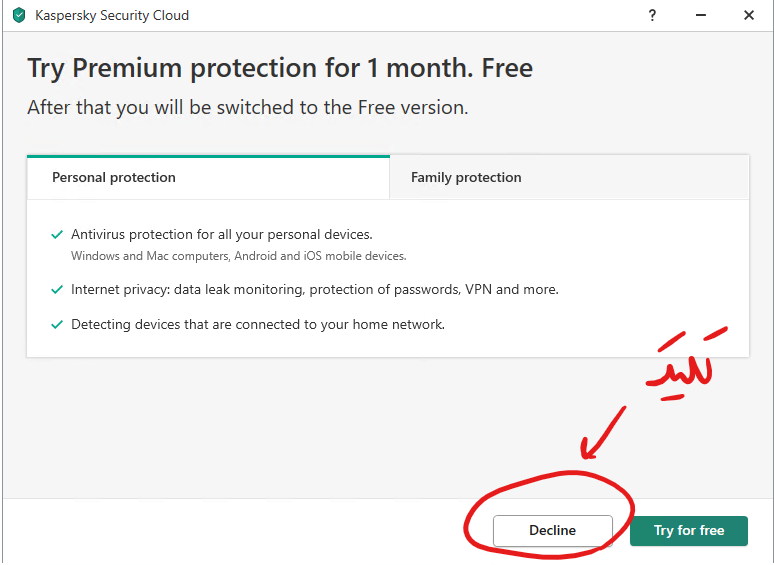Click the Kaspersky shield logo in title bar
The width and height of the screenshot is (774, 565).
click(x=18, y=16)
